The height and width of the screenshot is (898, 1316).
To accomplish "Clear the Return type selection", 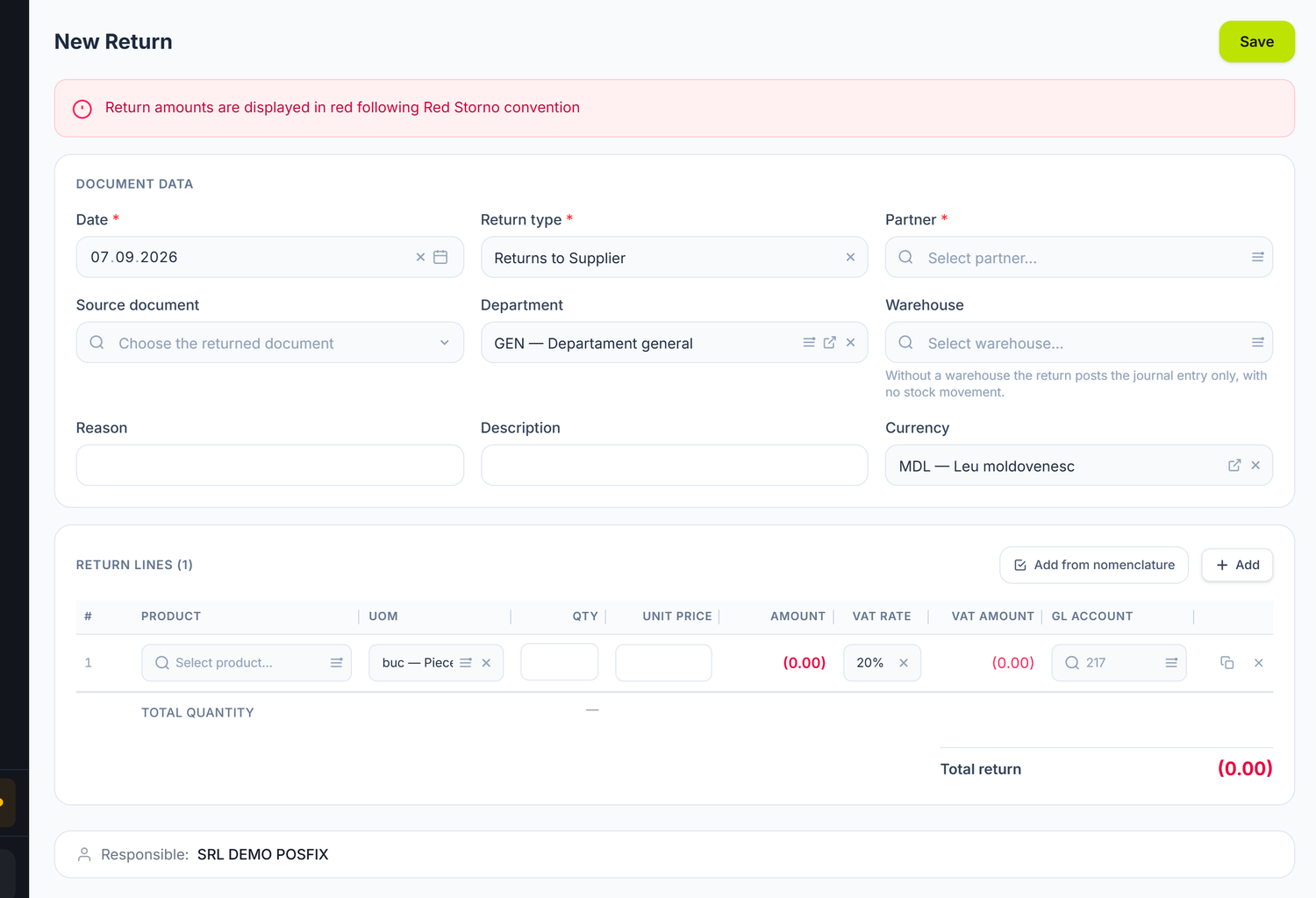I will click(x=850, y=257).
